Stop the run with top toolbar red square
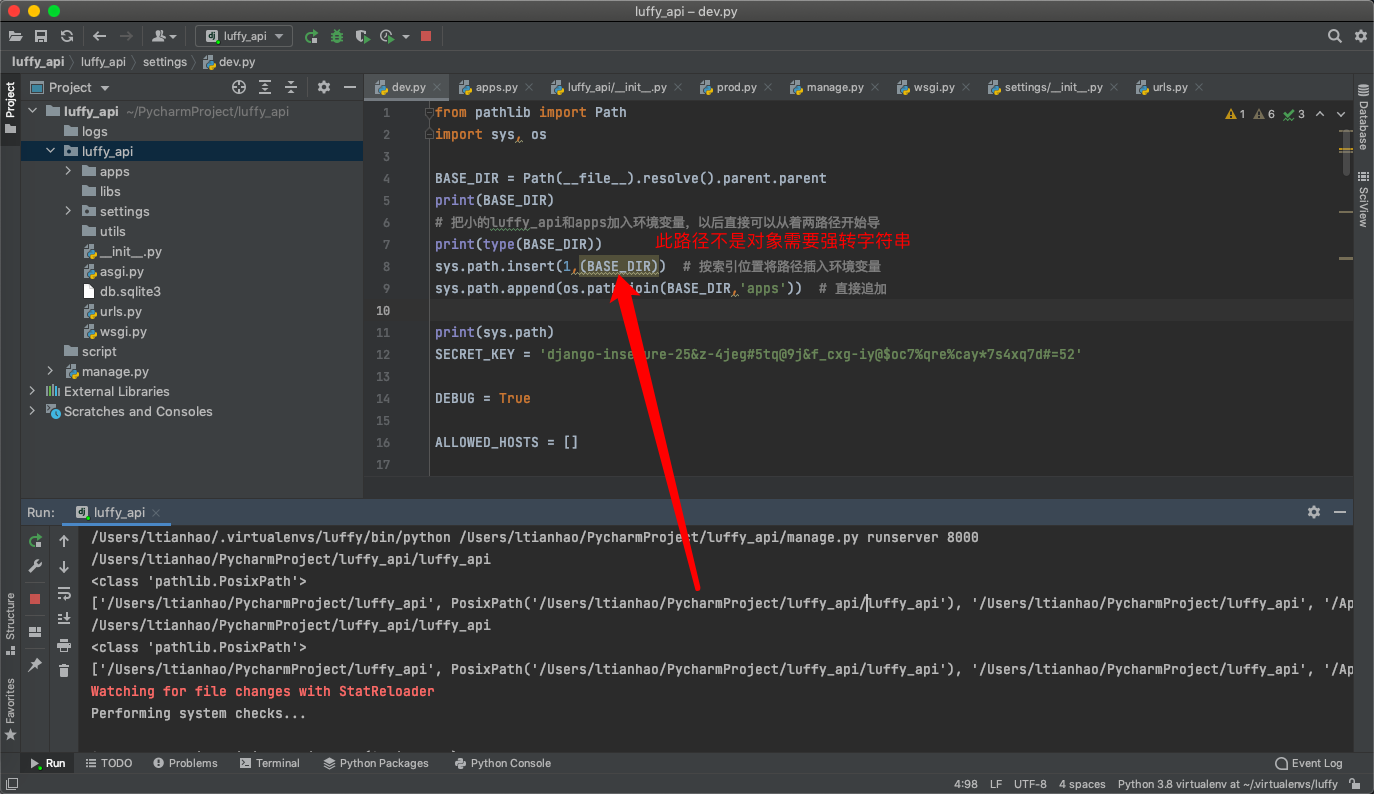1374x794 pixels. click(426, 36)
